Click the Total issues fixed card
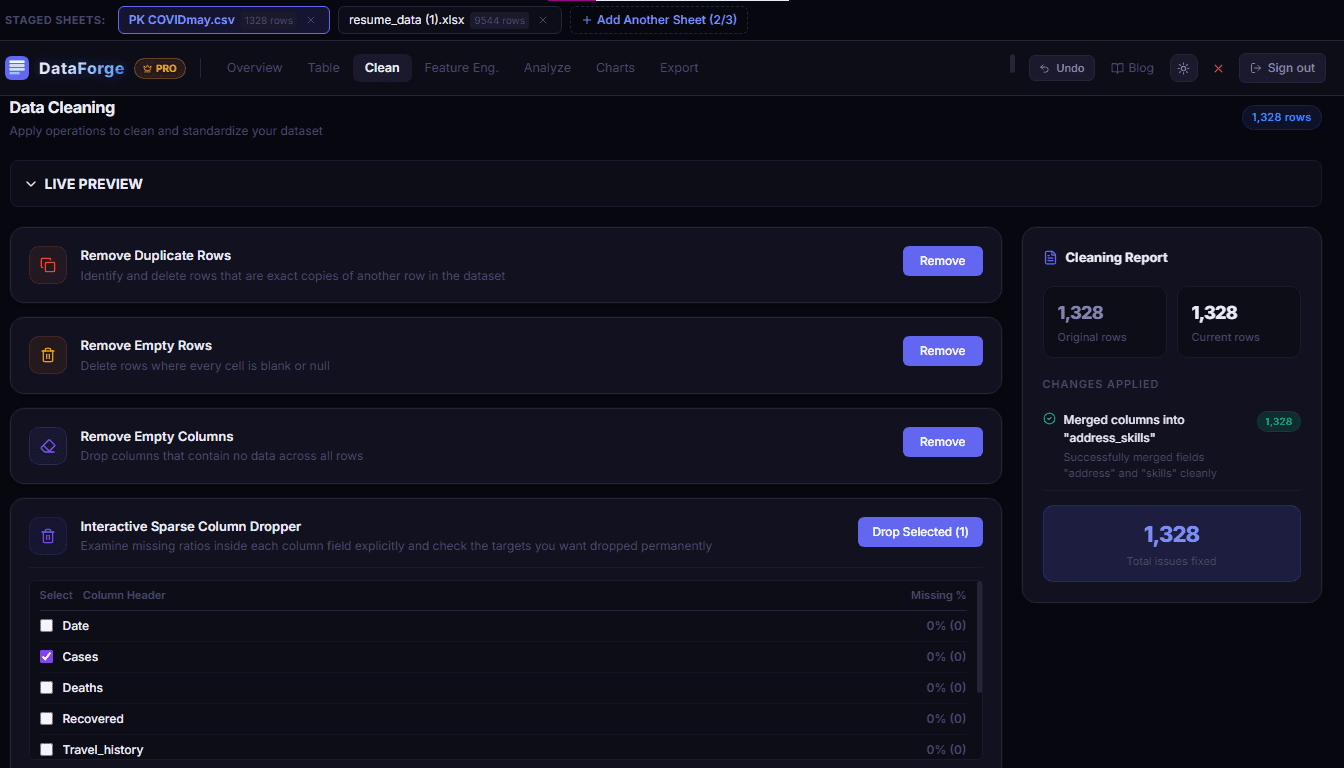The image size is (1344, 768). point(1172,543)
